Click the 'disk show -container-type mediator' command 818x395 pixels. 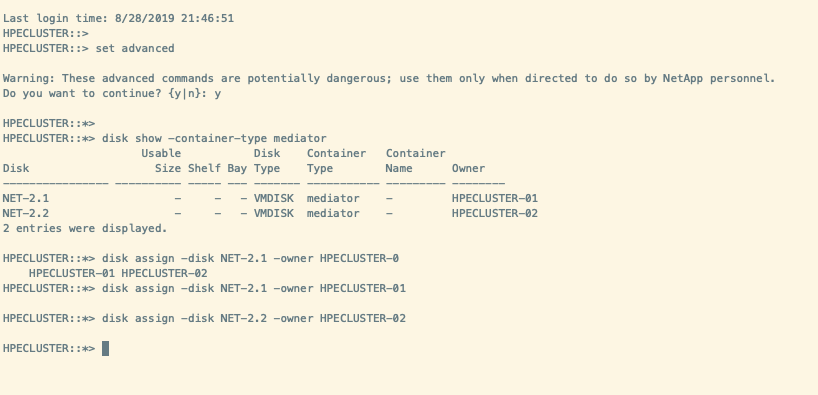214,138
